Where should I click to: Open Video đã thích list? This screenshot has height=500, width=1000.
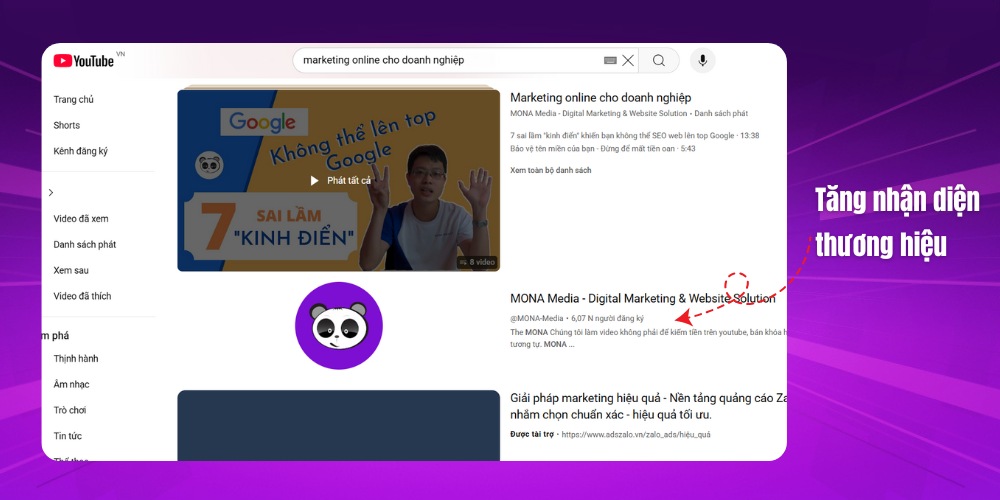click(82, 296)
